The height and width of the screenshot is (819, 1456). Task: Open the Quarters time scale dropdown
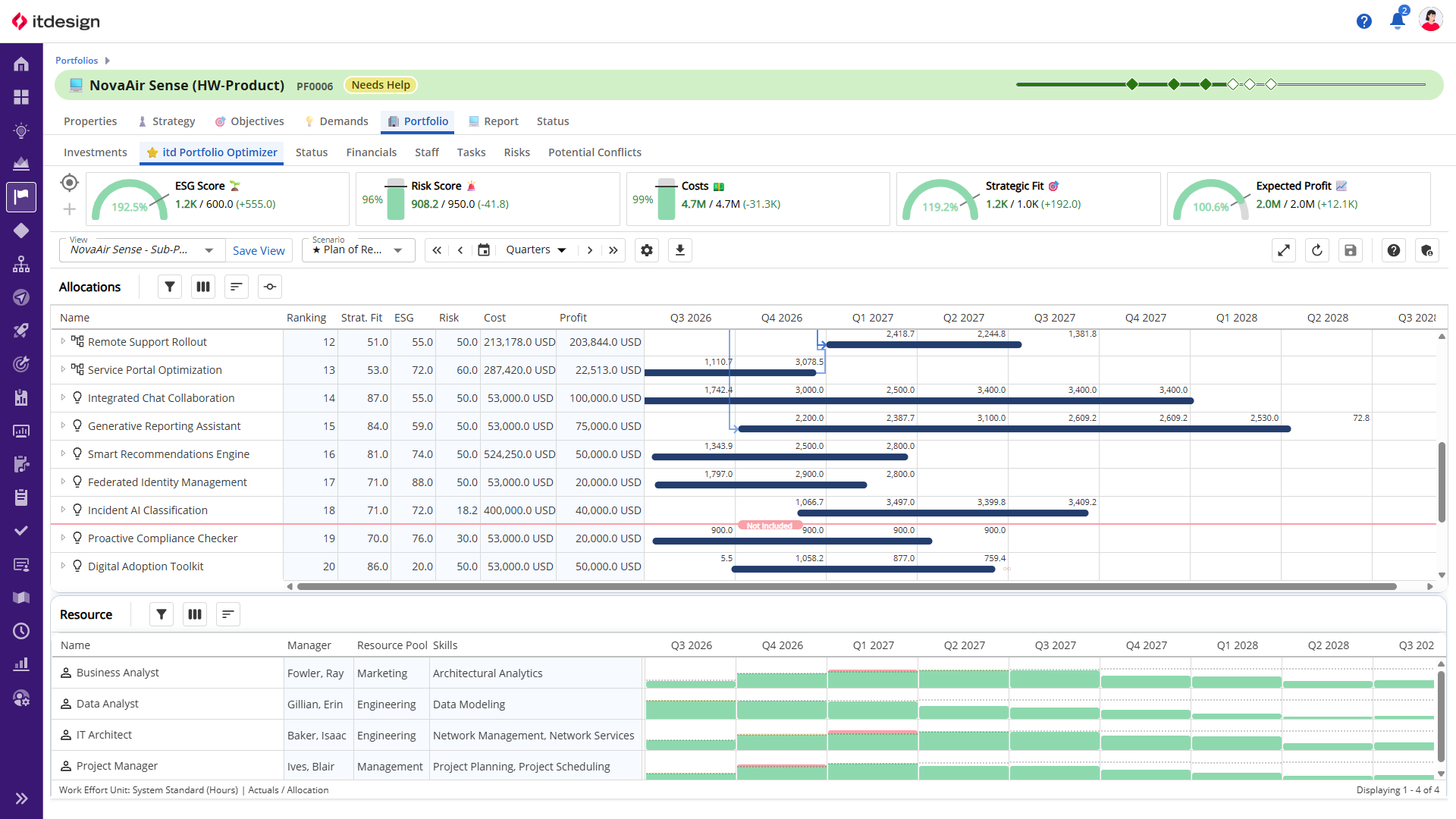coord(536,250)
